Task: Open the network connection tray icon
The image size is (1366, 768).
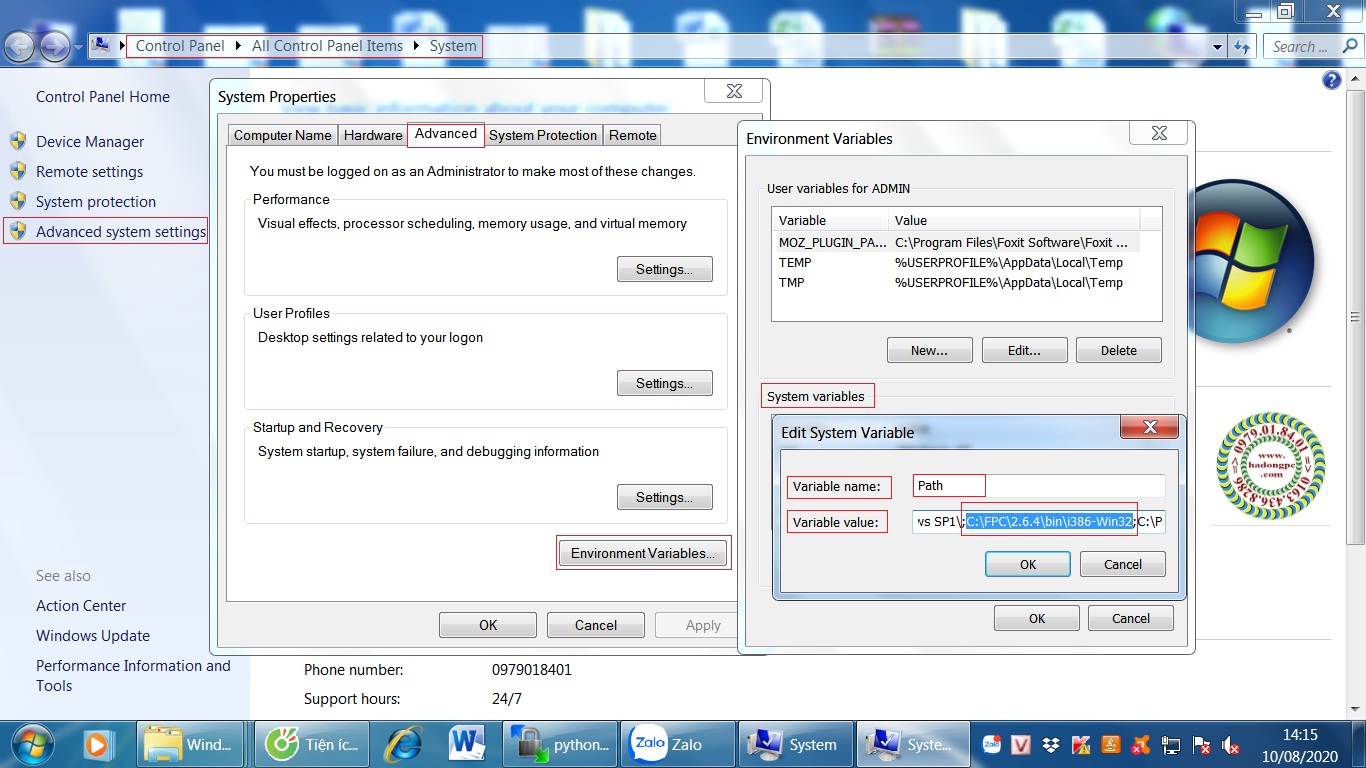Action: tap(1171, 745)
